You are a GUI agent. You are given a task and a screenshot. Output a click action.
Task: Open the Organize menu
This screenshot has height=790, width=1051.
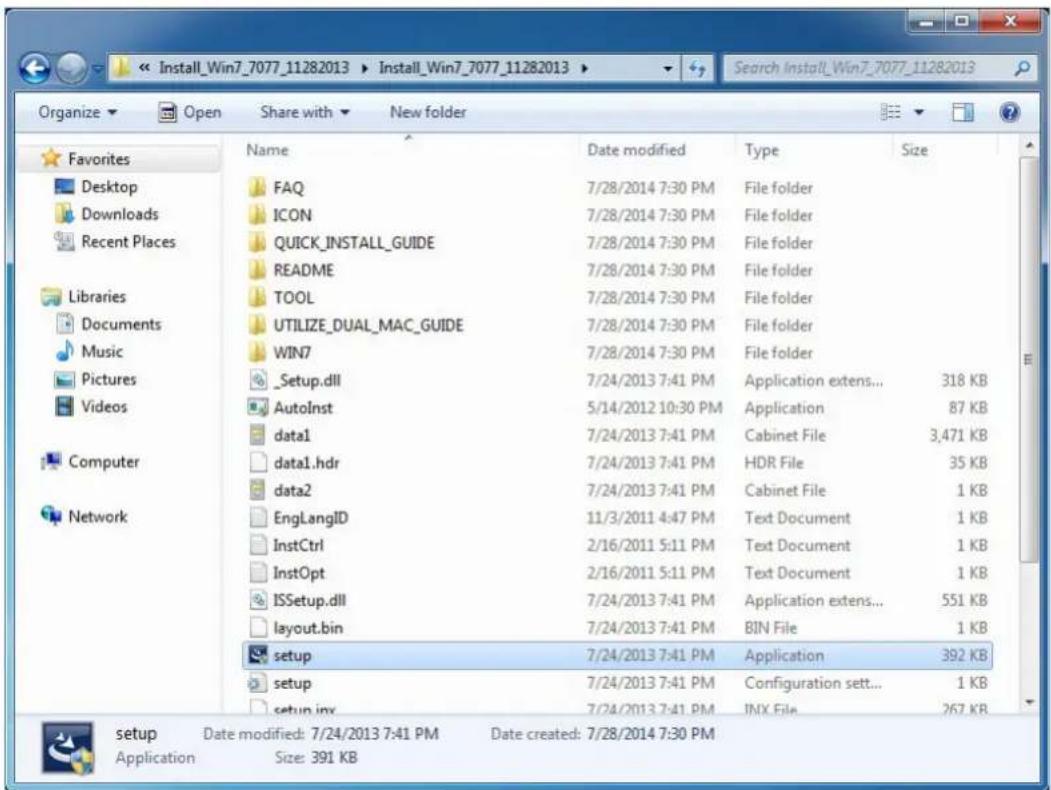pyautogui.click(x=77, y=113)
